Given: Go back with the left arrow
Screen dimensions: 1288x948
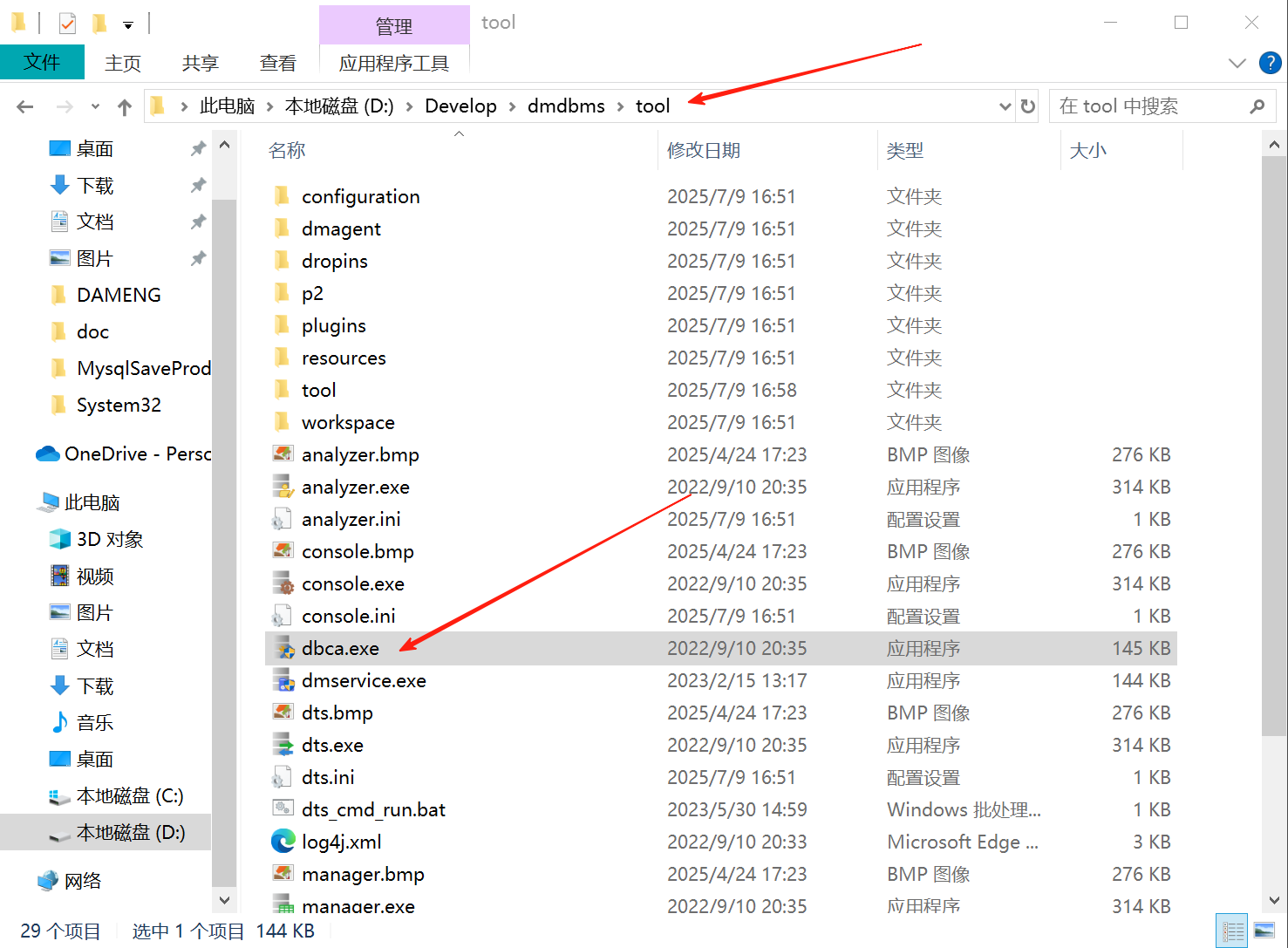Looking at the screenshot, I should [x=25, y=106].
